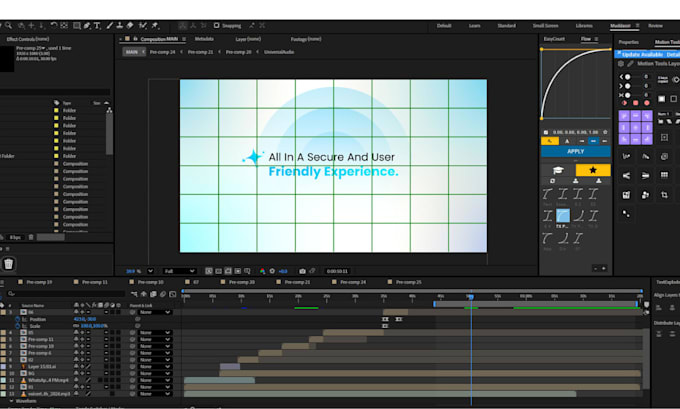Select the Rectangle shape tool

point(77,26)
